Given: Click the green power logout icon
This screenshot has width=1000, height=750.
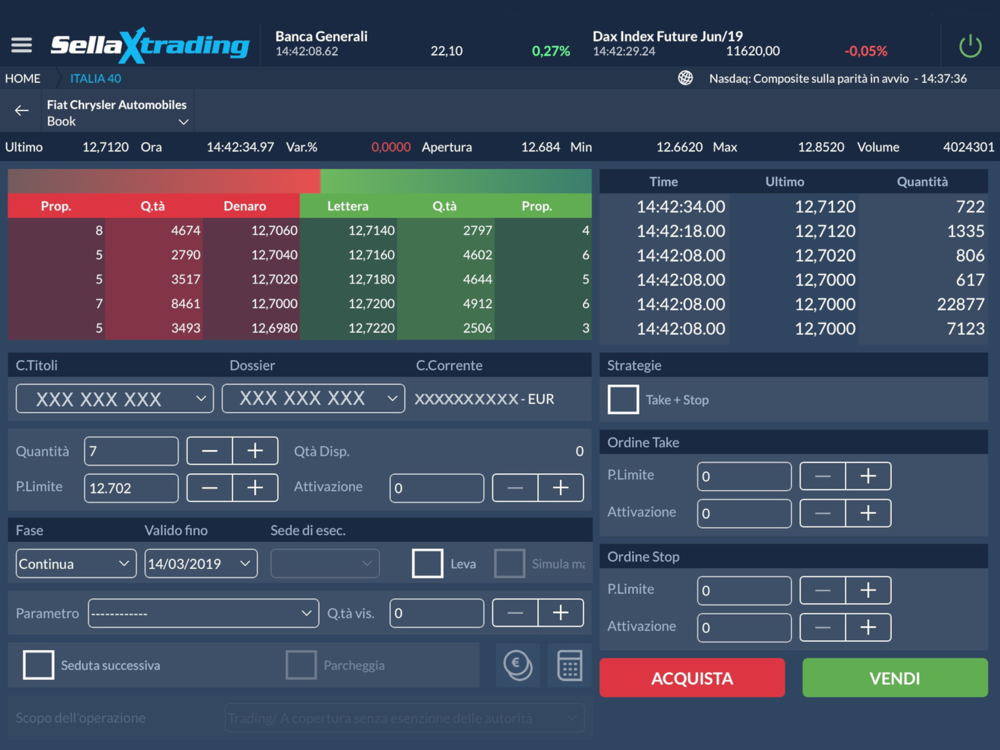Looking at the screenshot, I should tap(970, 46).
